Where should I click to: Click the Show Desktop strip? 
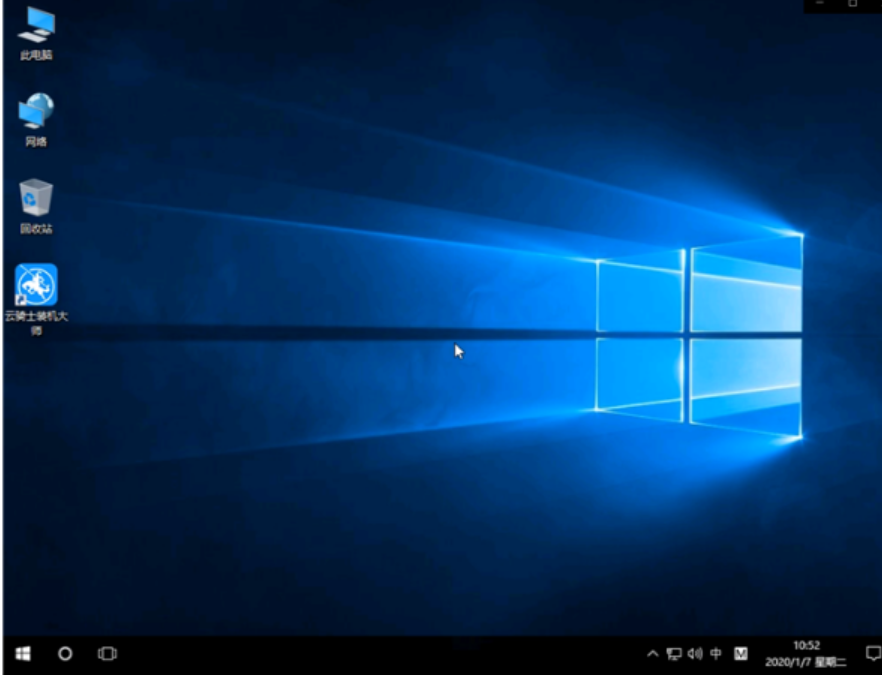879,653
